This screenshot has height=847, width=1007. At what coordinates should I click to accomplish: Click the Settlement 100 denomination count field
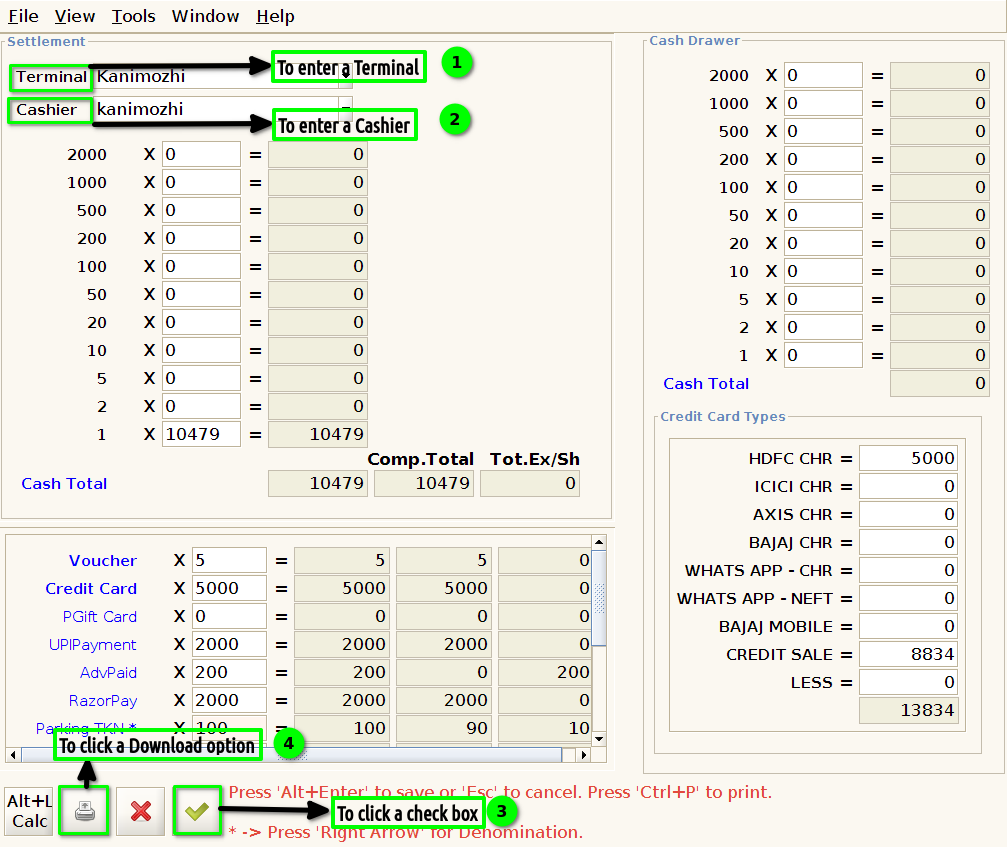[x=201, y=266]
